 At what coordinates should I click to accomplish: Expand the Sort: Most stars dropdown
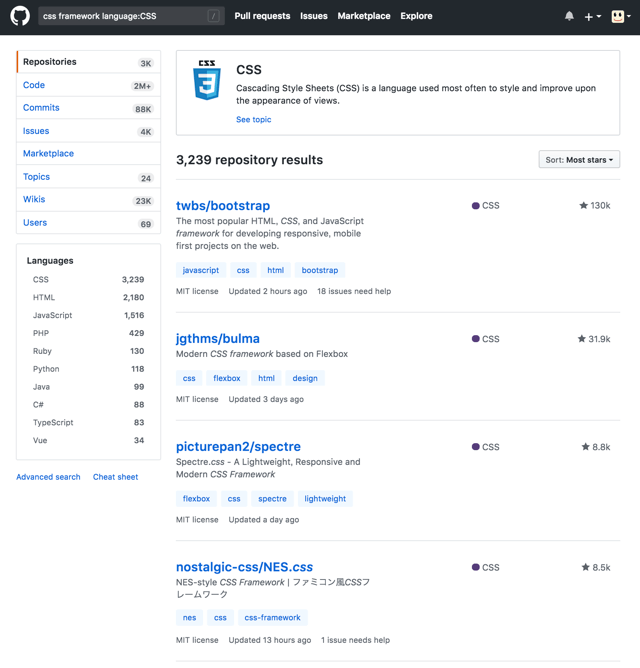579,160
